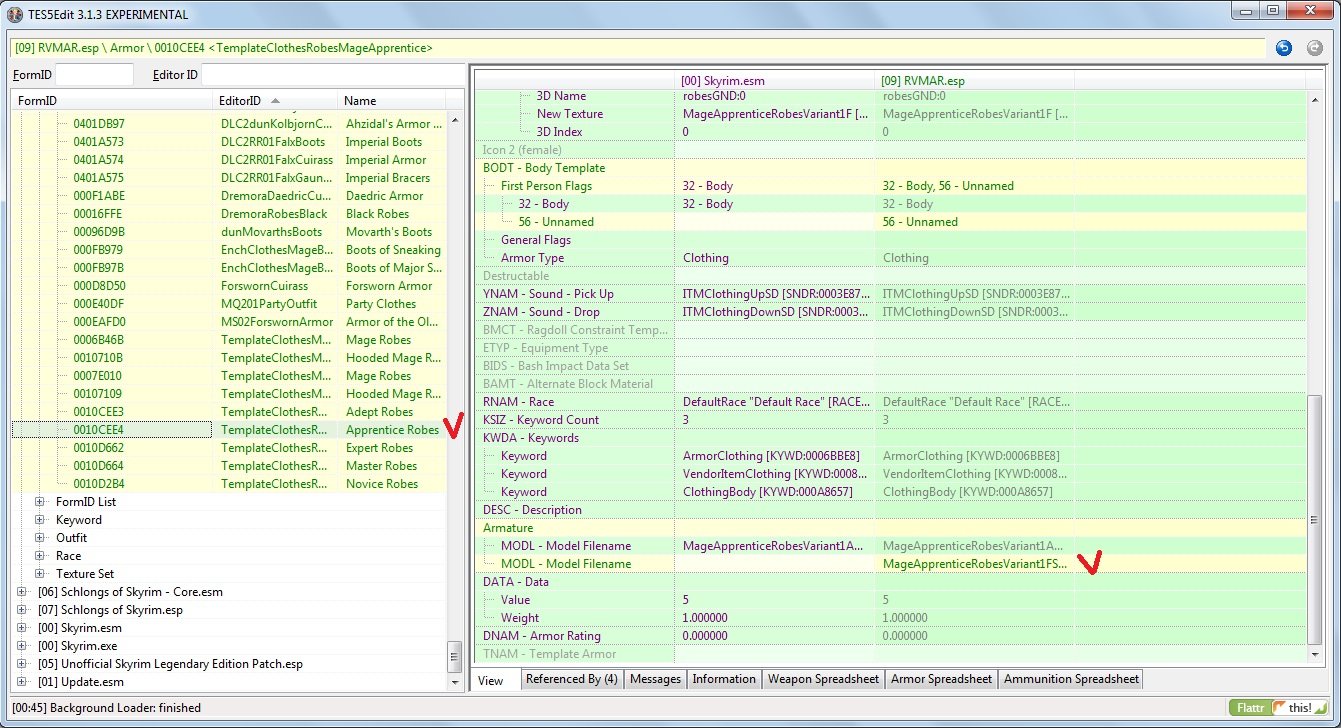The height and width of the screenshot is (728, 1341).
Task: Expand the [00] Skyrim.esm plugin
Action: click(x=22, y=628)
